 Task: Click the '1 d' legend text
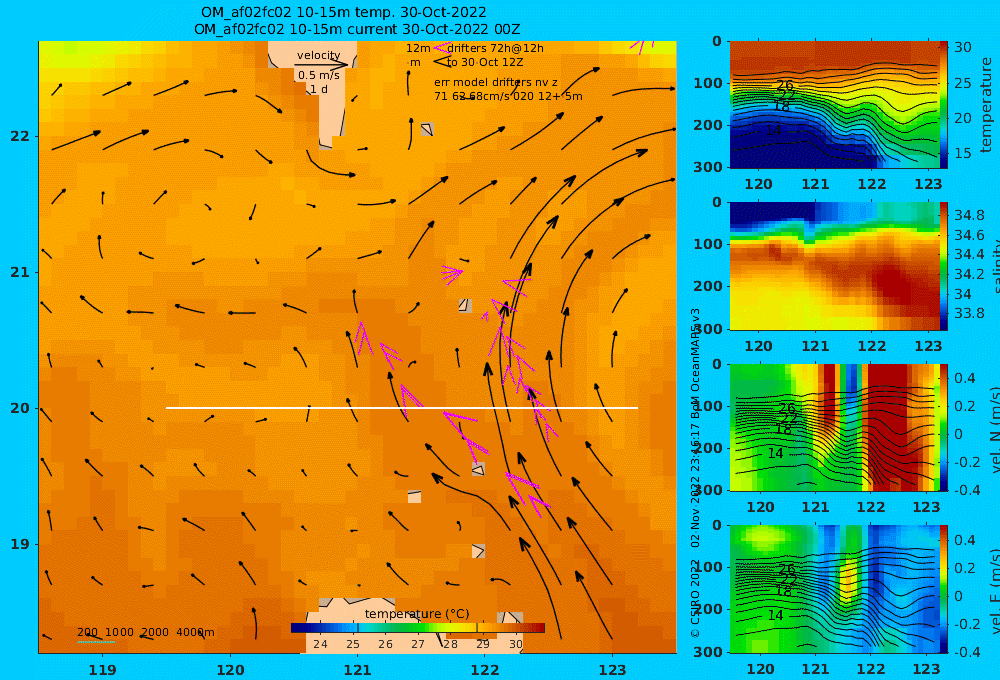click(319, 89)
